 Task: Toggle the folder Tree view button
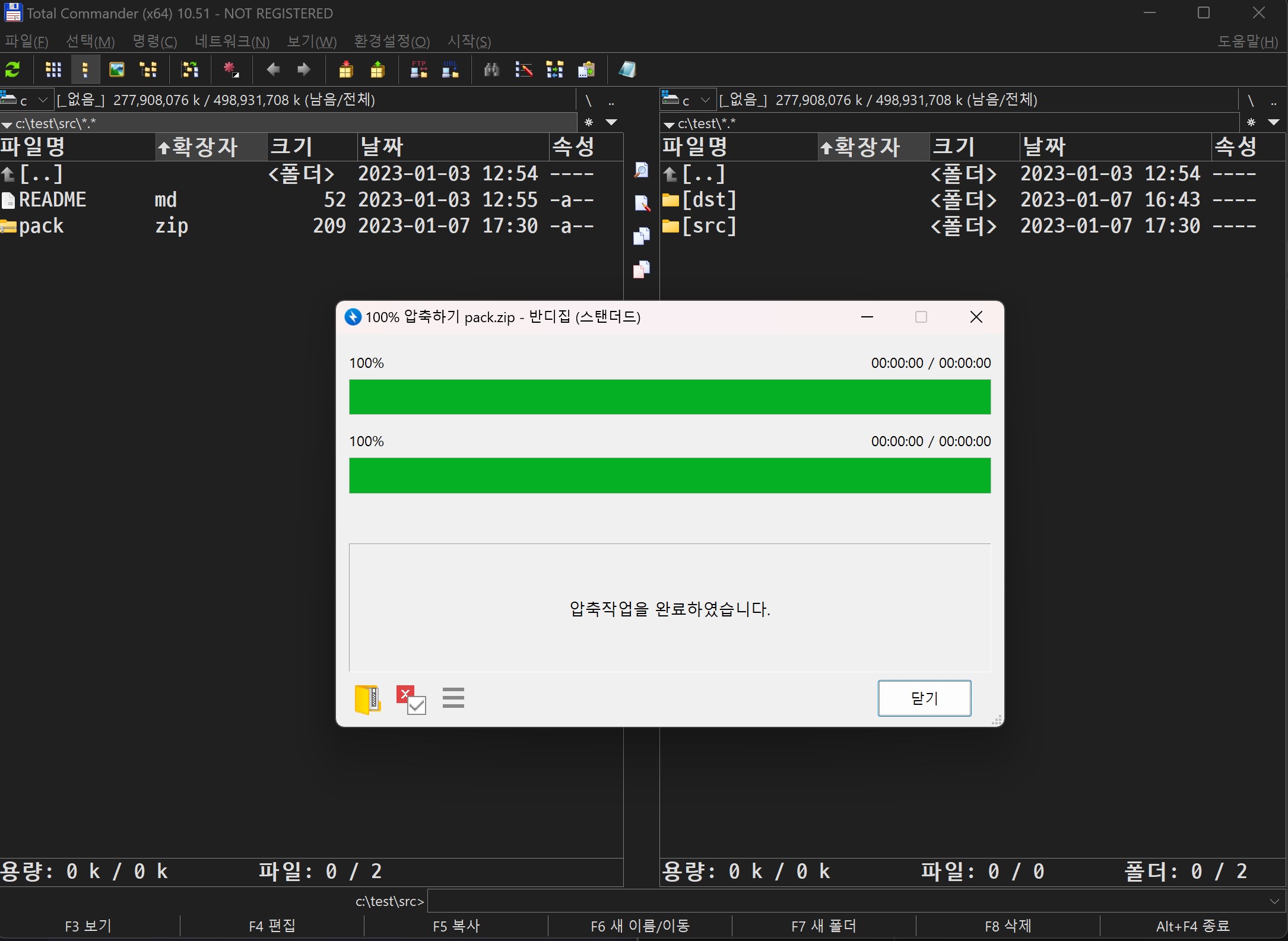(148, 70)
